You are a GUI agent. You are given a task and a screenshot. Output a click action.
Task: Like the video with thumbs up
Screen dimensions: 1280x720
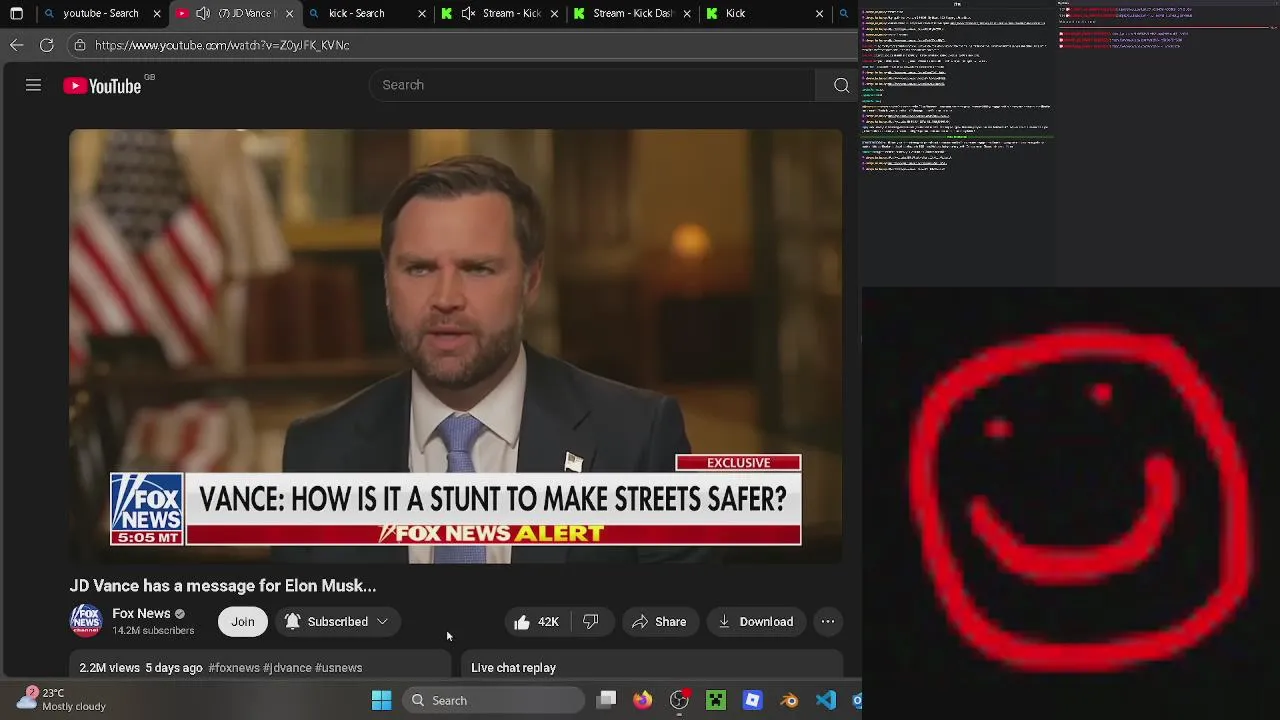coord(536,622)
